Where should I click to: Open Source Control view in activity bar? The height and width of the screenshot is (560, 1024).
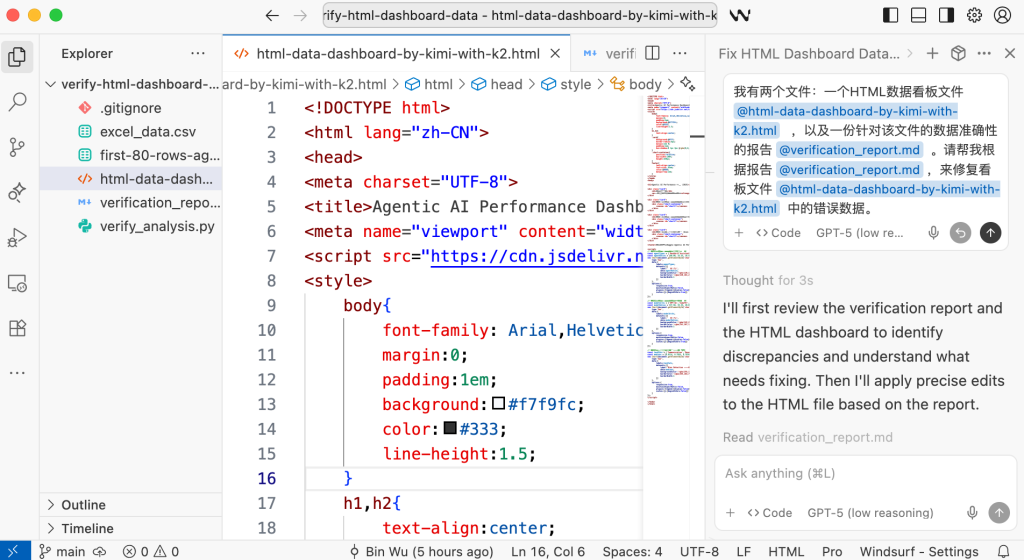17,147
